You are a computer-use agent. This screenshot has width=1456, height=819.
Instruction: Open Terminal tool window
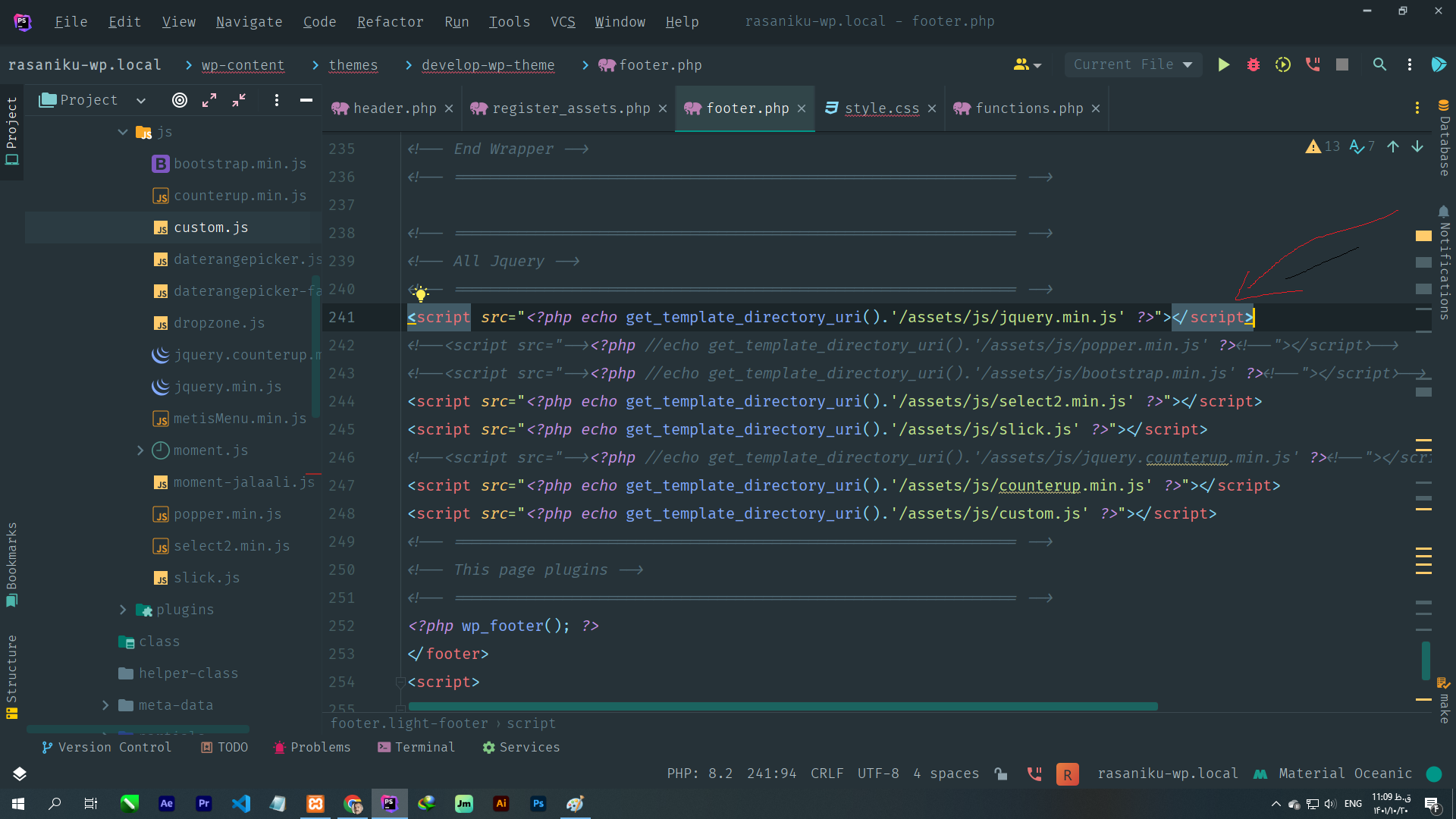(x=416, y=748)
